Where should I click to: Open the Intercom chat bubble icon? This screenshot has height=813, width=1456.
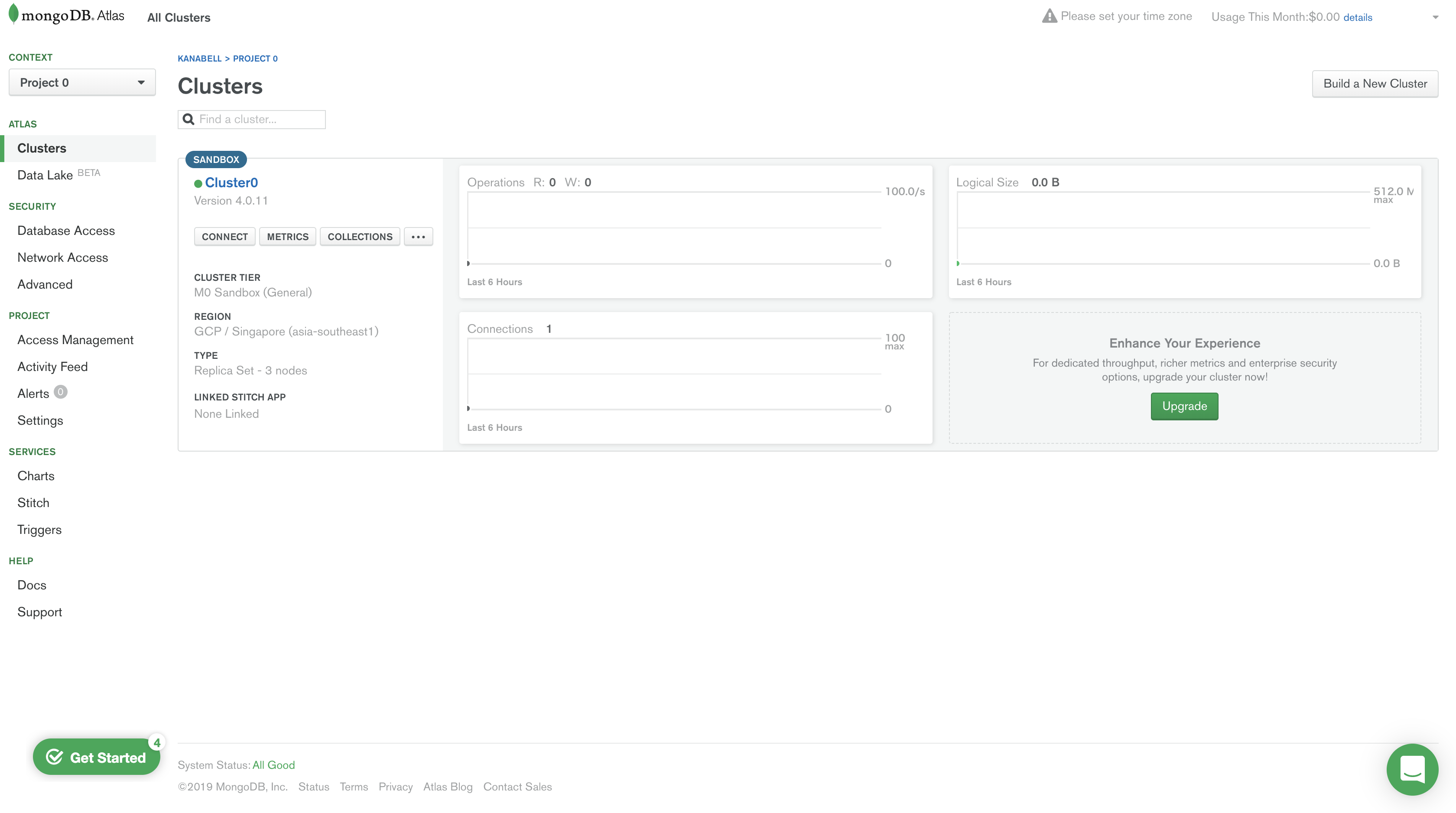point(1412,769)
